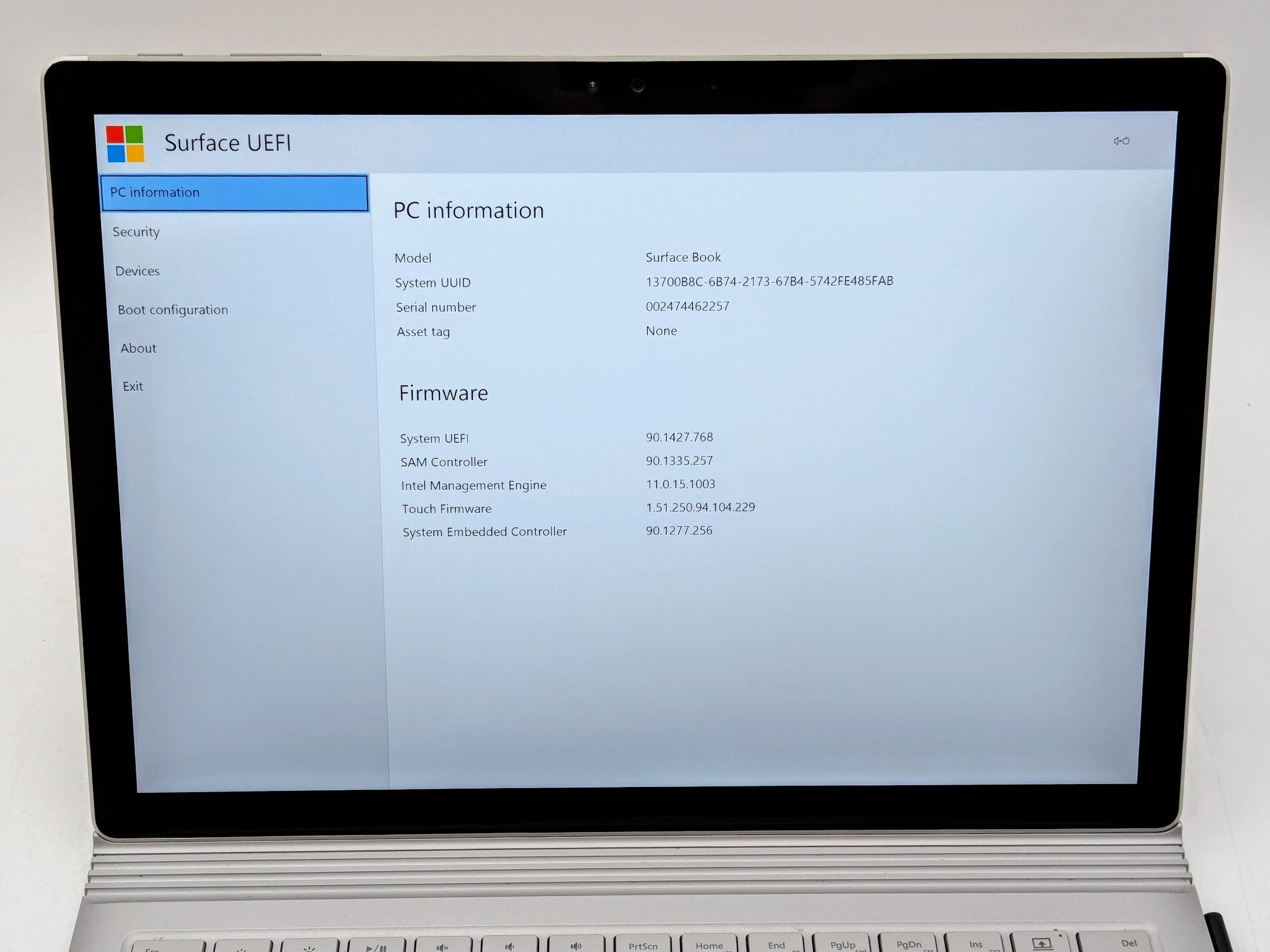Click the System Embedded Controller version
This screenshot has width=1270, height=952.
(x=679, y=530)
